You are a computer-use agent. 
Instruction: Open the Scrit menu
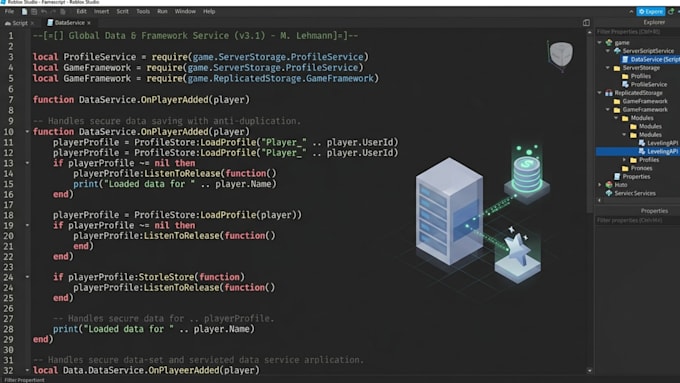click(122, 12)
